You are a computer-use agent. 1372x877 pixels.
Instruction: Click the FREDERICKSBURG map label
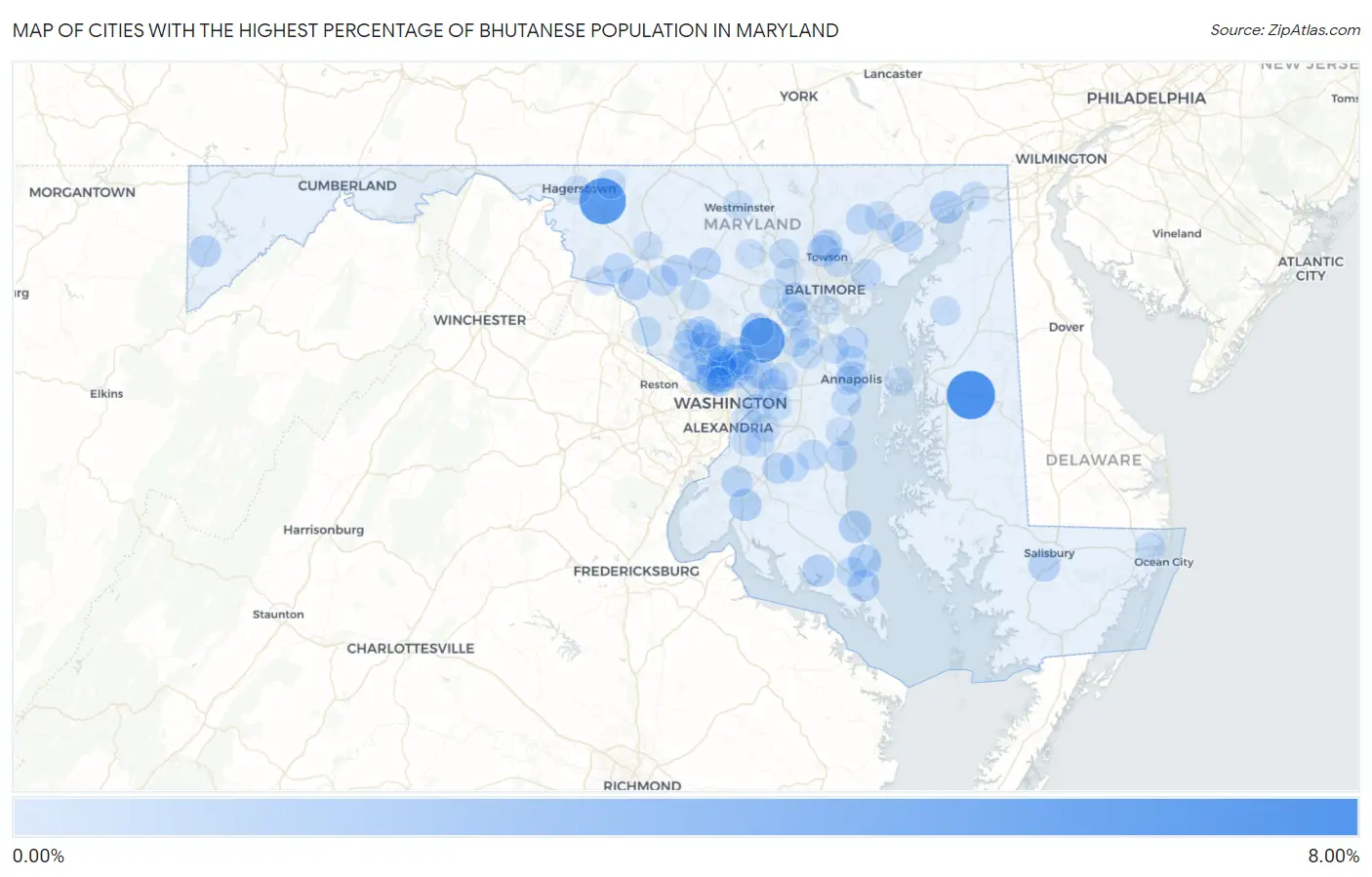[x=636, y=571]
